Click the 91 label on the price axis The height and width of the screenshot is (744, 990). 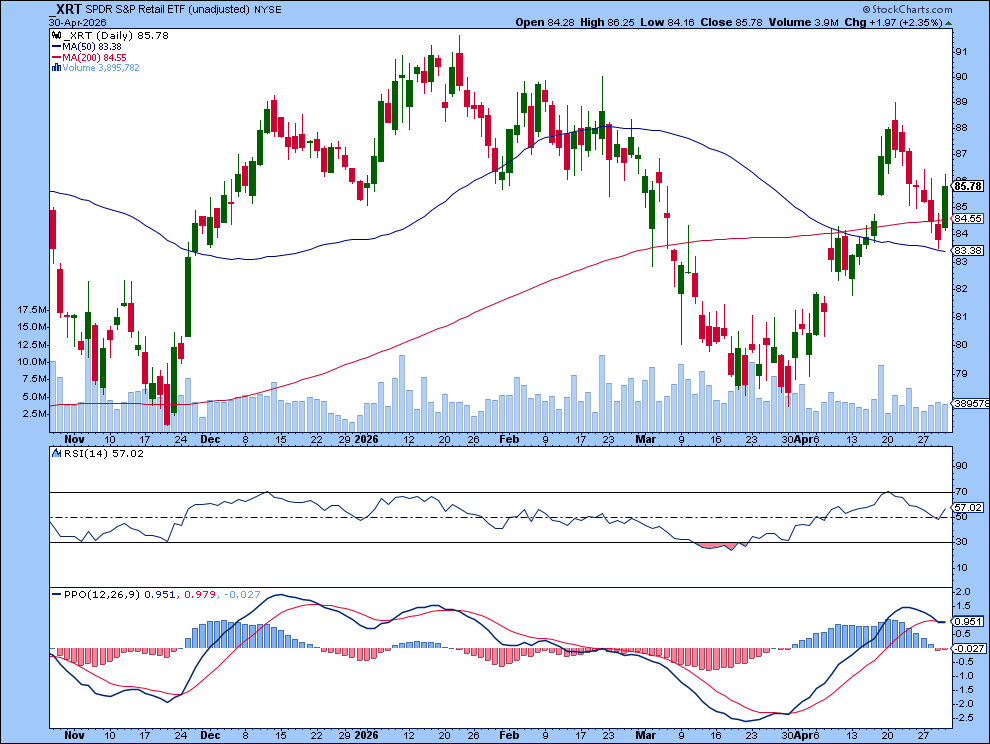[961, 52]
